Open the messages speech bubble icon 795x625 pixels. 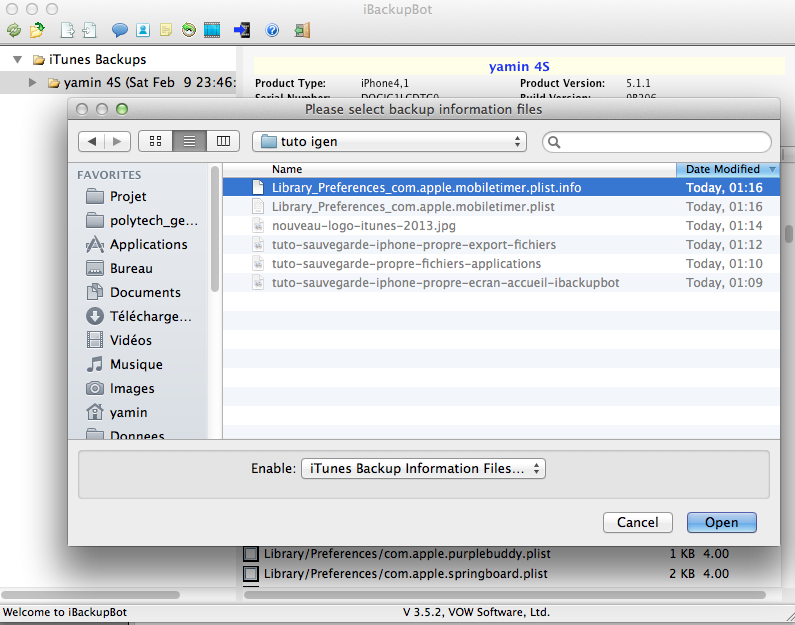point(120,30)
